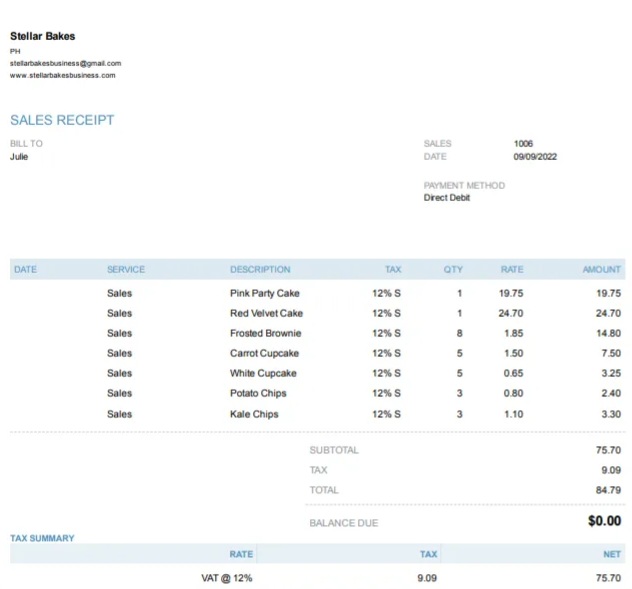
Task: Click the QTY column header
Action: pyautogui.click(x=453, y=269)
